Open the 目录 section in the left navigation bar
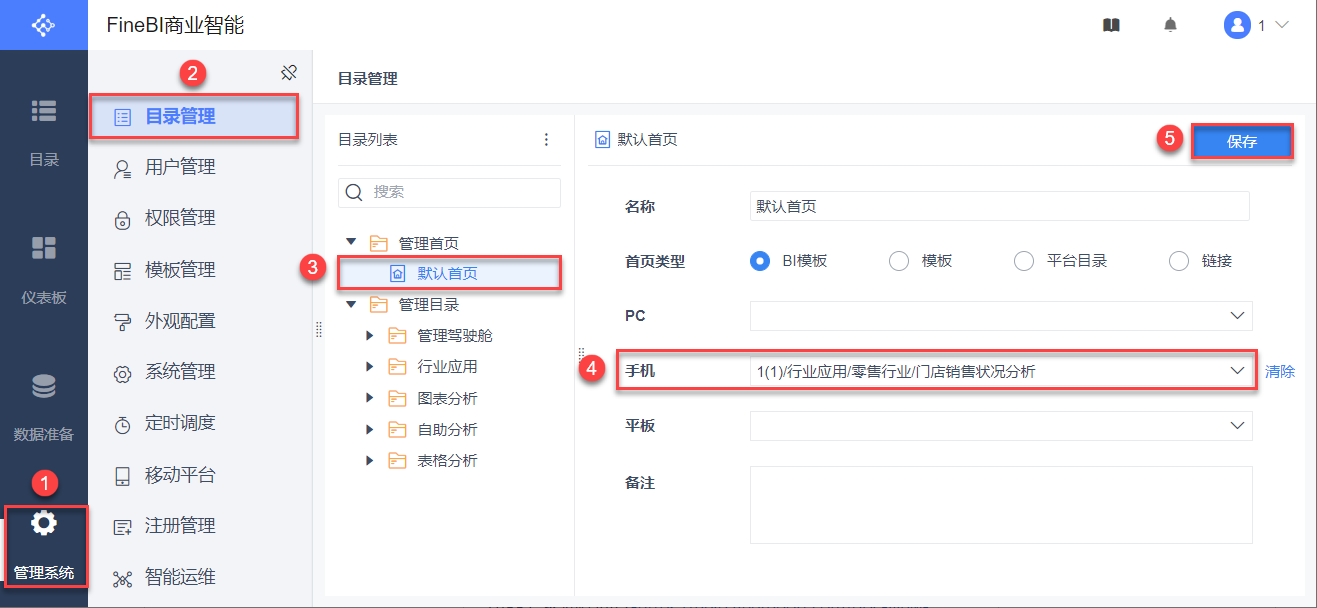 point(44,130)
